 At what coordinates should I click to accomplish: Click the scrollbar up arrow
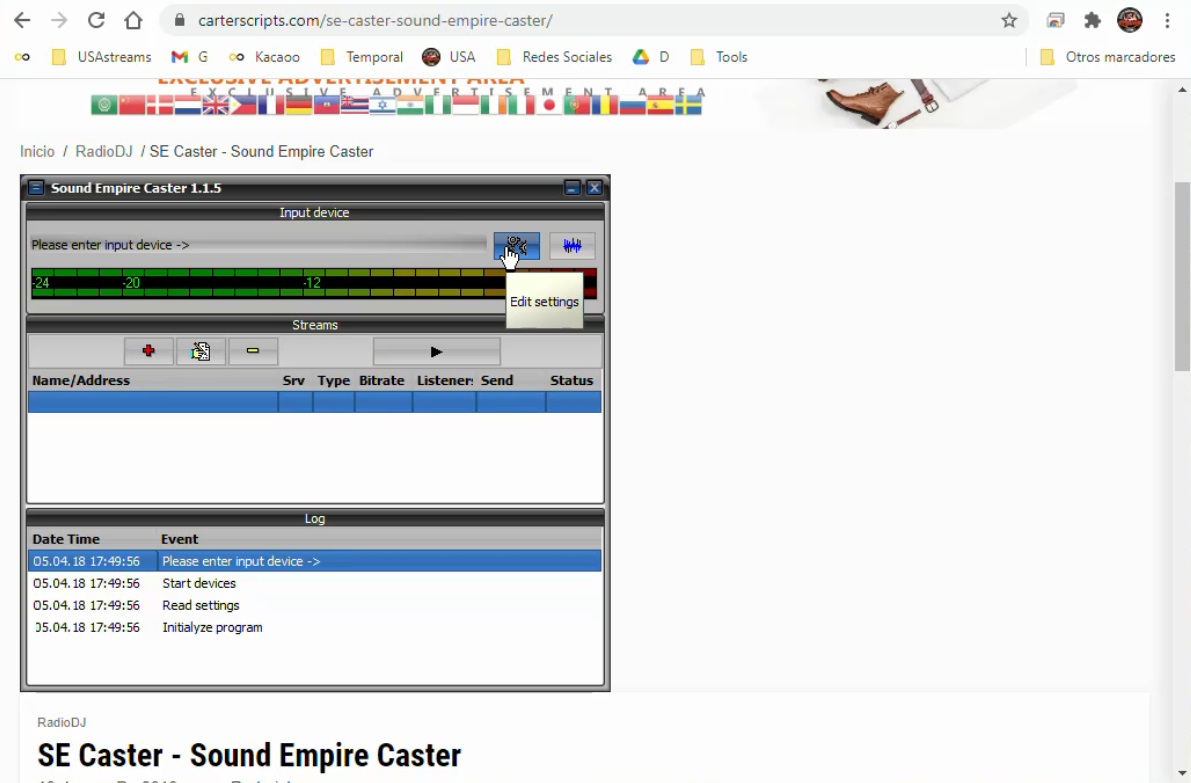pos(1182,90)
